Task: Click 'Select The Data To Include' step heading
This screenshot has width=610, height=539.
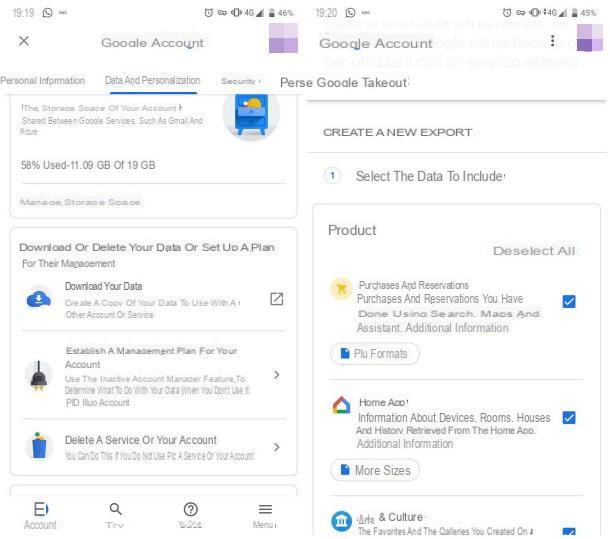Action: click(430, 176)
